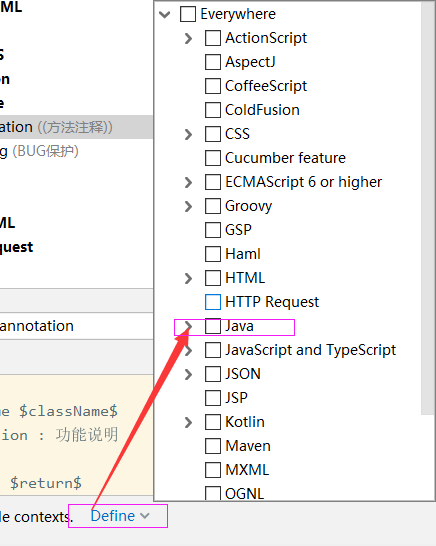Check the AspectJ checkbox
This screenshot has height=546, width=436.
[213, 62]
